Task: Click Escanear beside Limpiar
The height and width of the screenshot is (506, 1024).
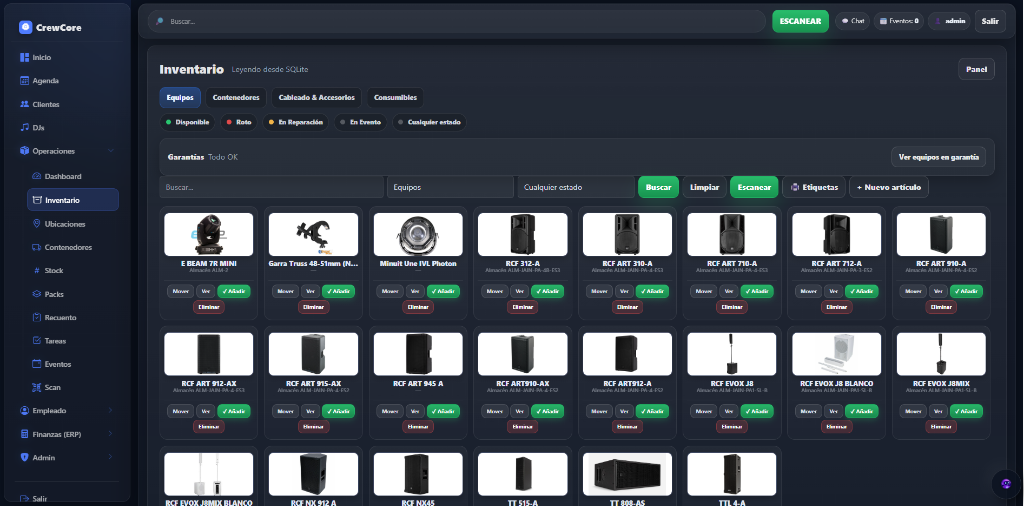Action: pos(754,187)
